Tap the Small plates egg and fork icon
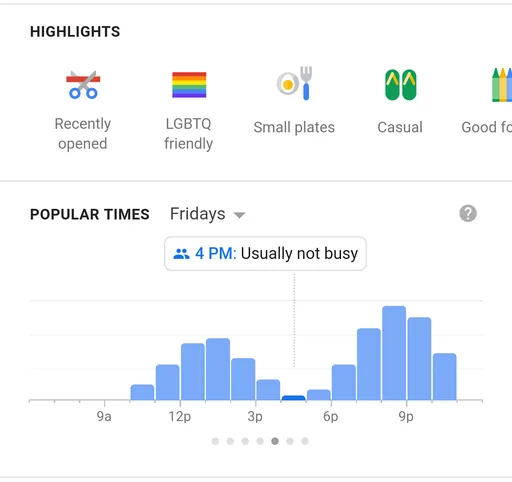Image resolution: width=512 pixels, height=482 pixels. click(x=294, y=83)
